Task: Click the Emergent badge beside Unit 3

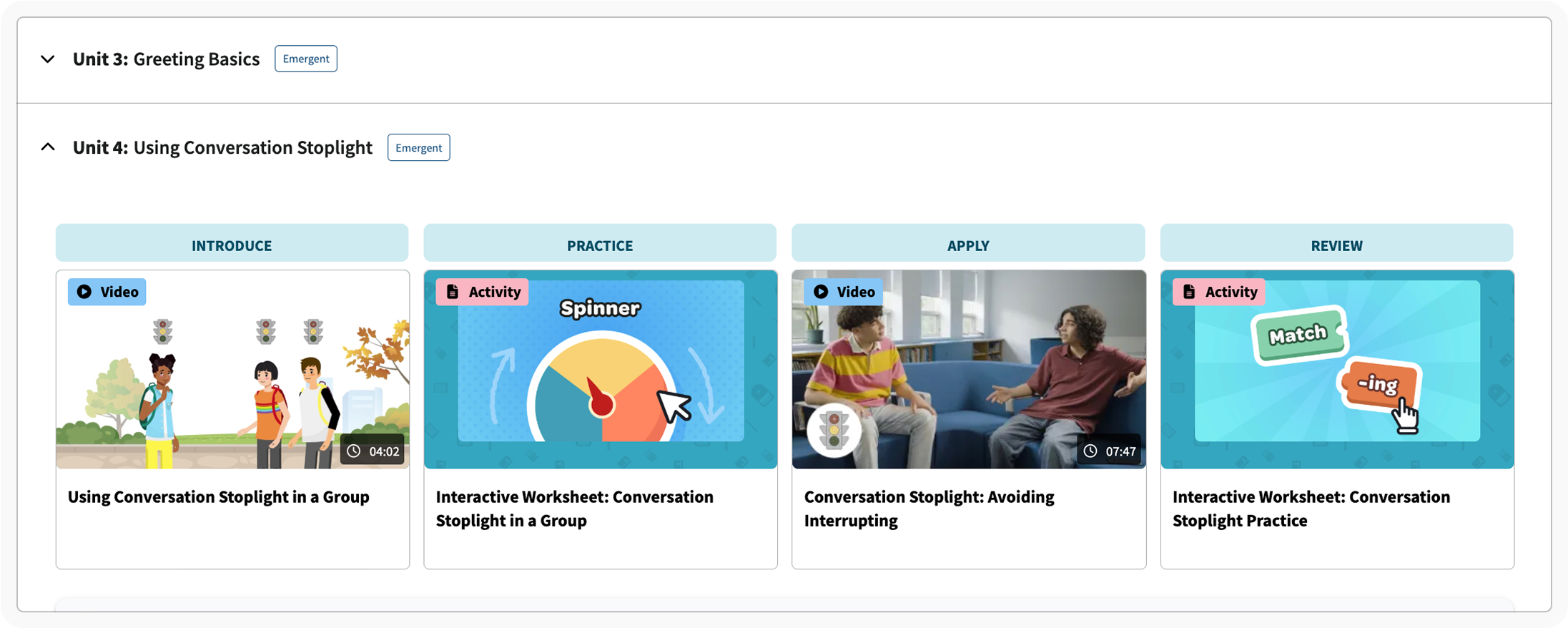Action: 305,59
